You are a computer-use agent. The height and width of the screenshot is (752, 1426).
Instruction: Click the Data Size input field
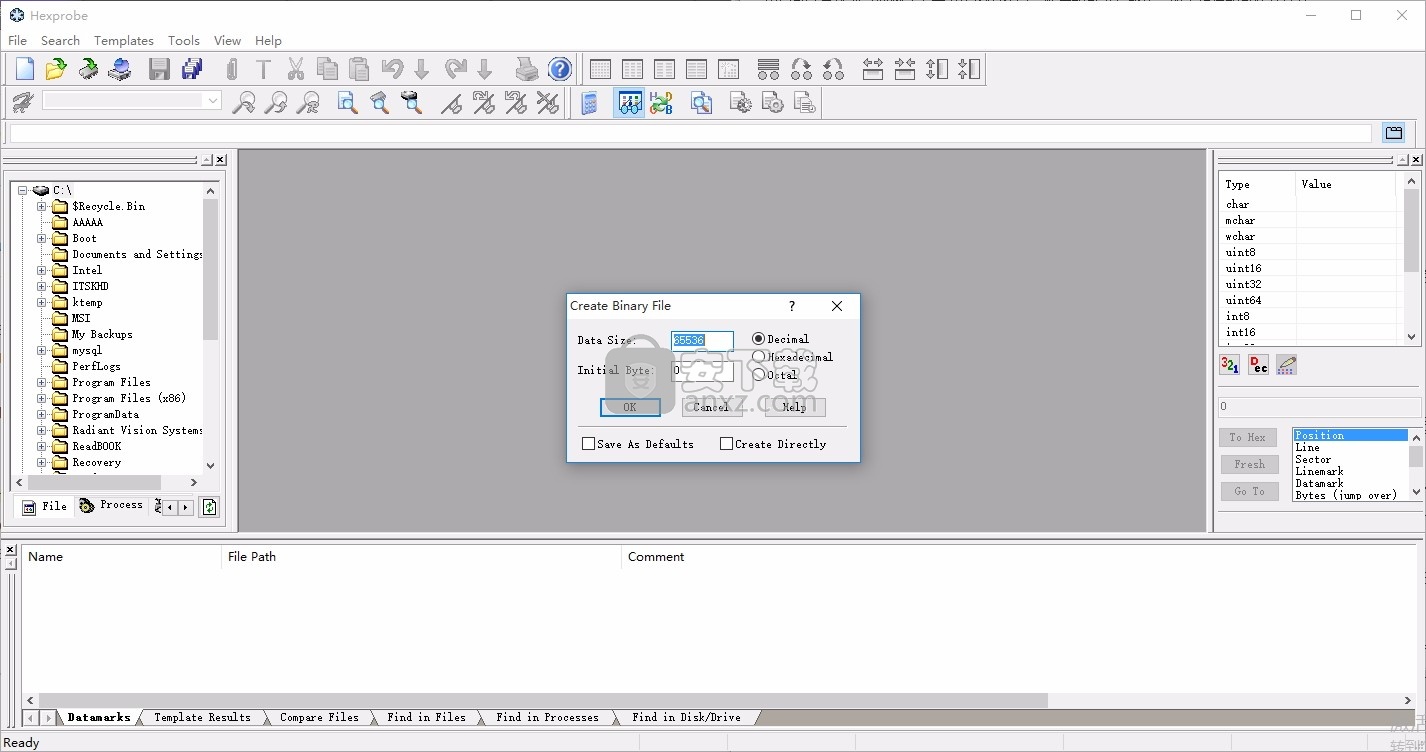click(702, 340)
